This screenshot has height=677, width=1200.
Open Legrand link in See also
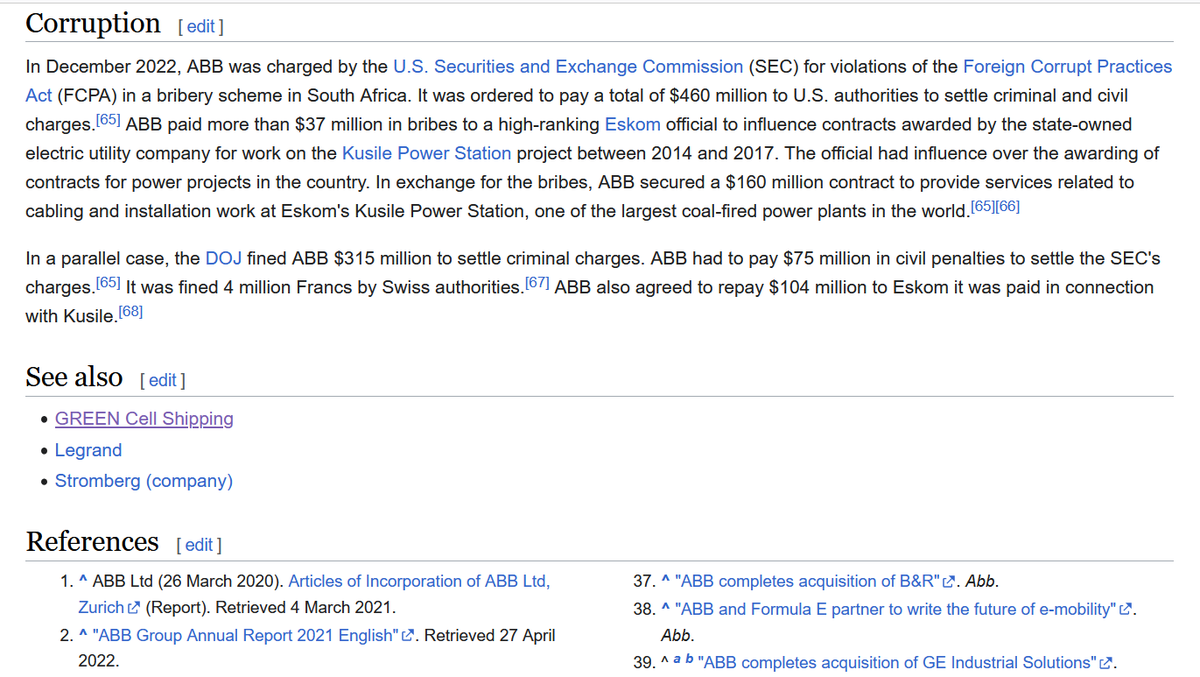click(88, 450)
